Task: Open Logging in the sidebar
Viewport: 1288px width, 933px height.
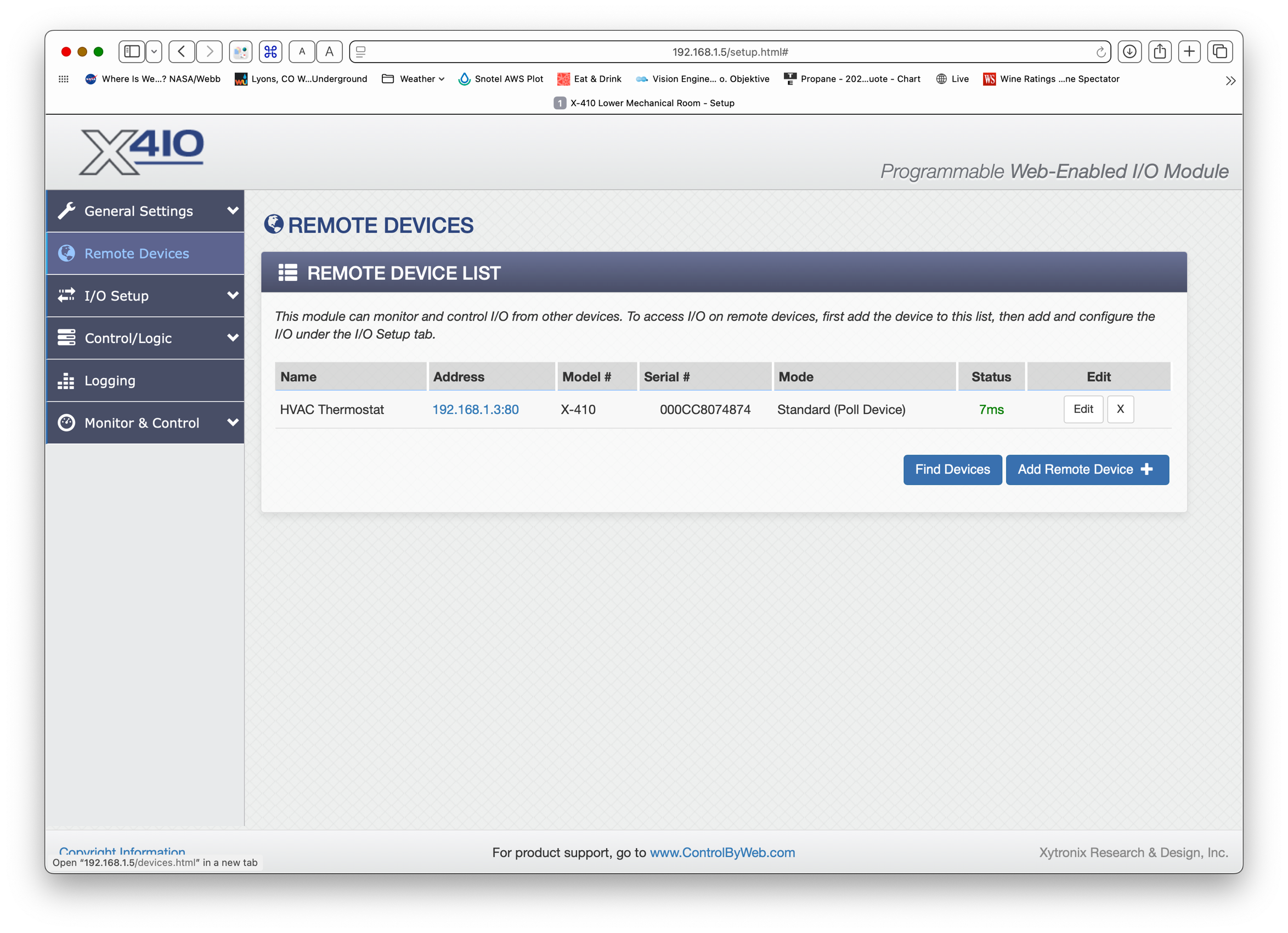Action: pyautogui.click(x=145, y=381)
